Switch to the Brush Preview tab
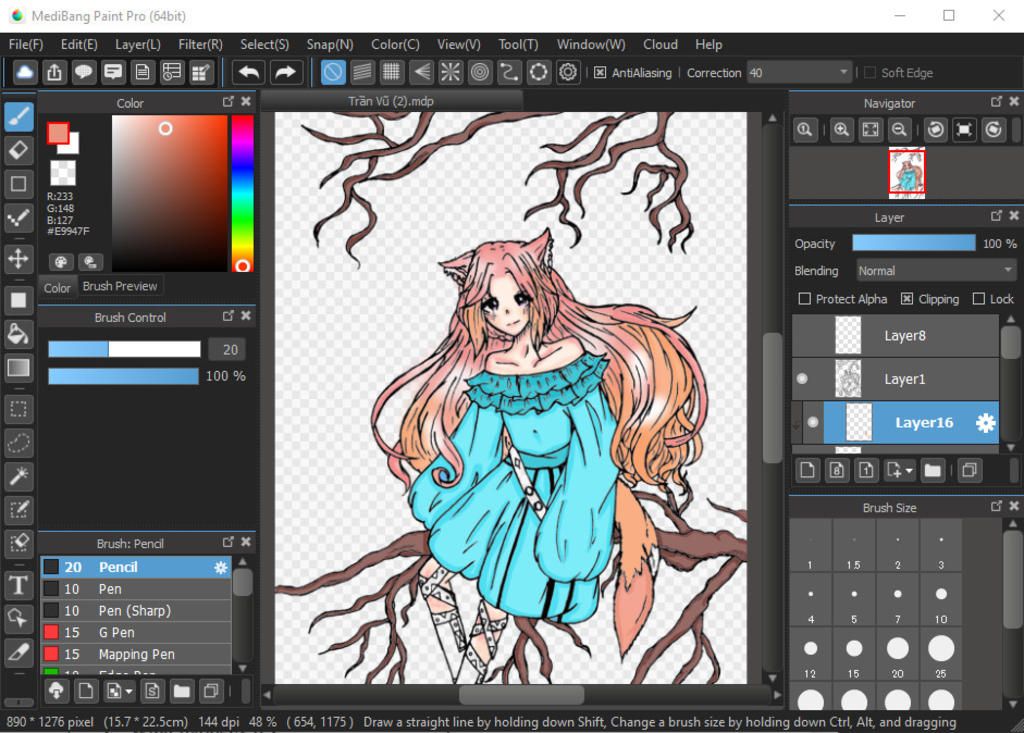Viewport: 1024px width, 733px height. pyautogui.click(x=120, y=286)
